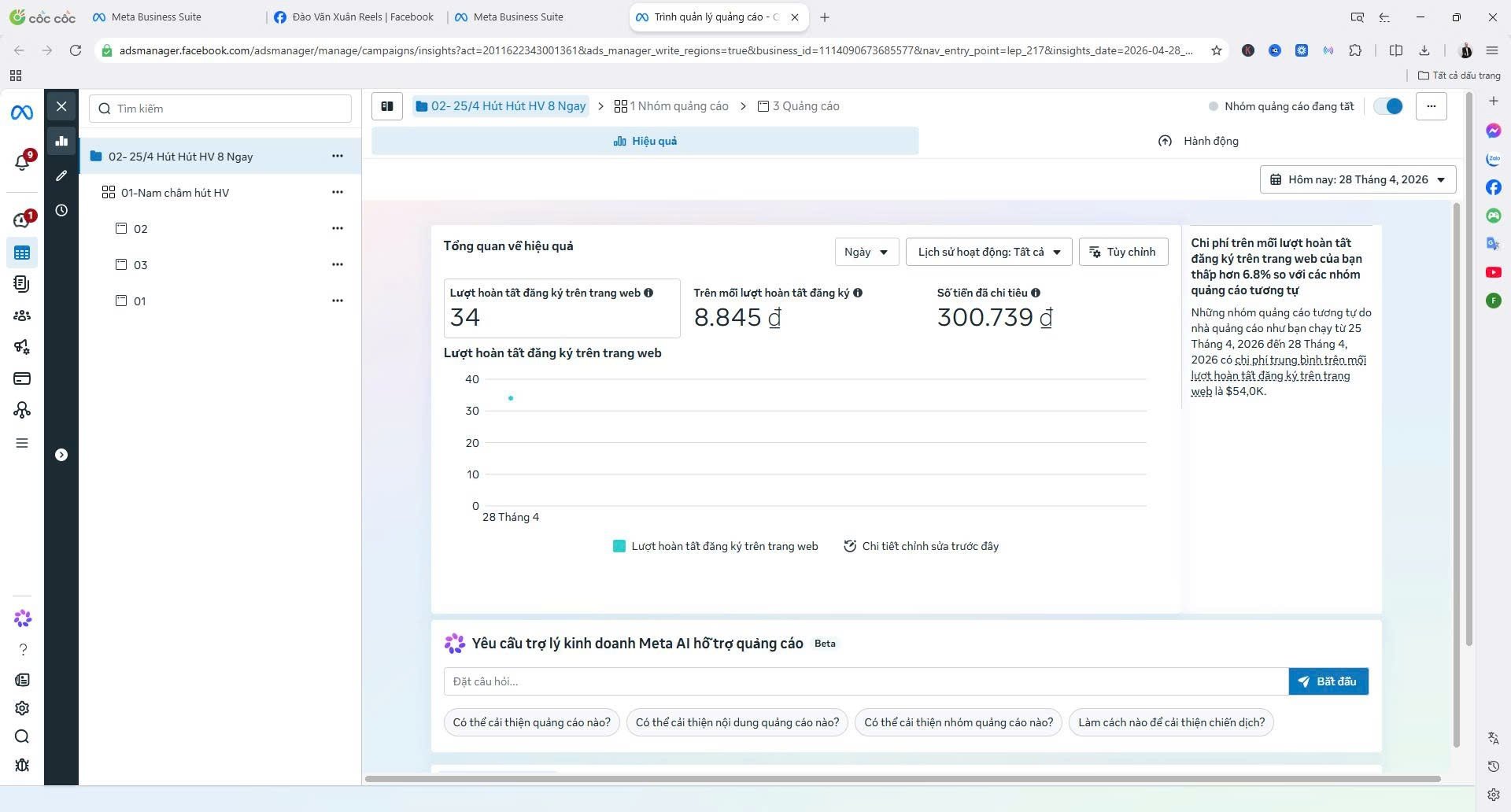Open the audiences people icon
The height and width of the screenshot is (812, 1511).
coord(22,316)
